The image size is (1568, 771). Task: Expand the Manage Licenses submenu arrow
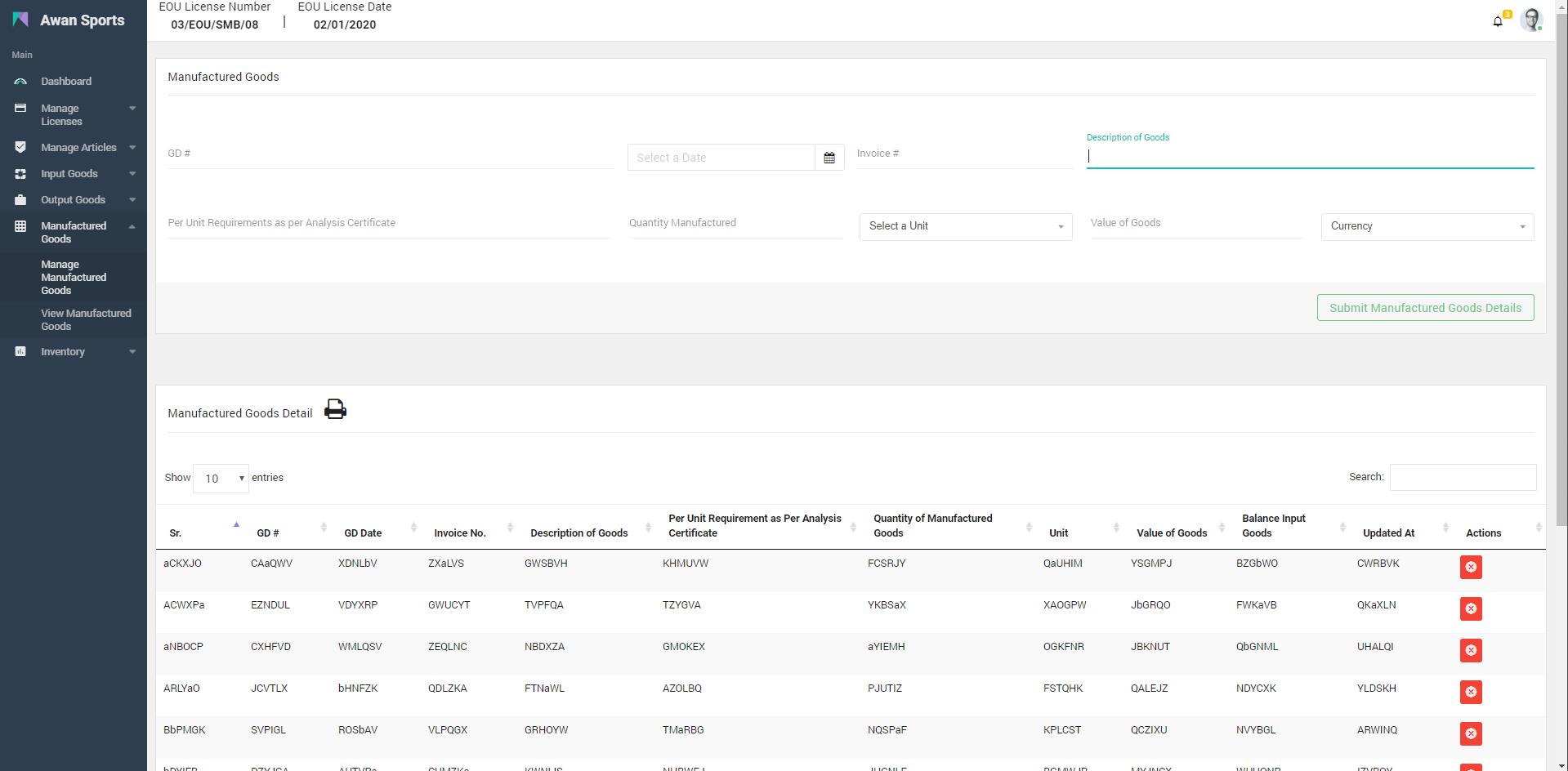click(132, 109)
